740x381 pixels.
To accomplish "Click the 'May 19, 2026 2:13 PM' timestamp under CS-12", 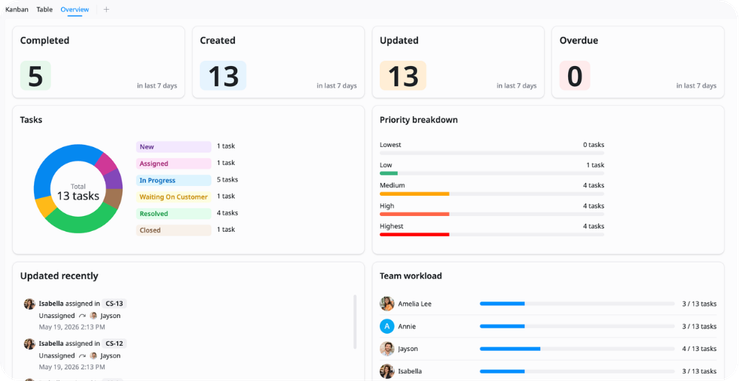I will click(72, 367).
